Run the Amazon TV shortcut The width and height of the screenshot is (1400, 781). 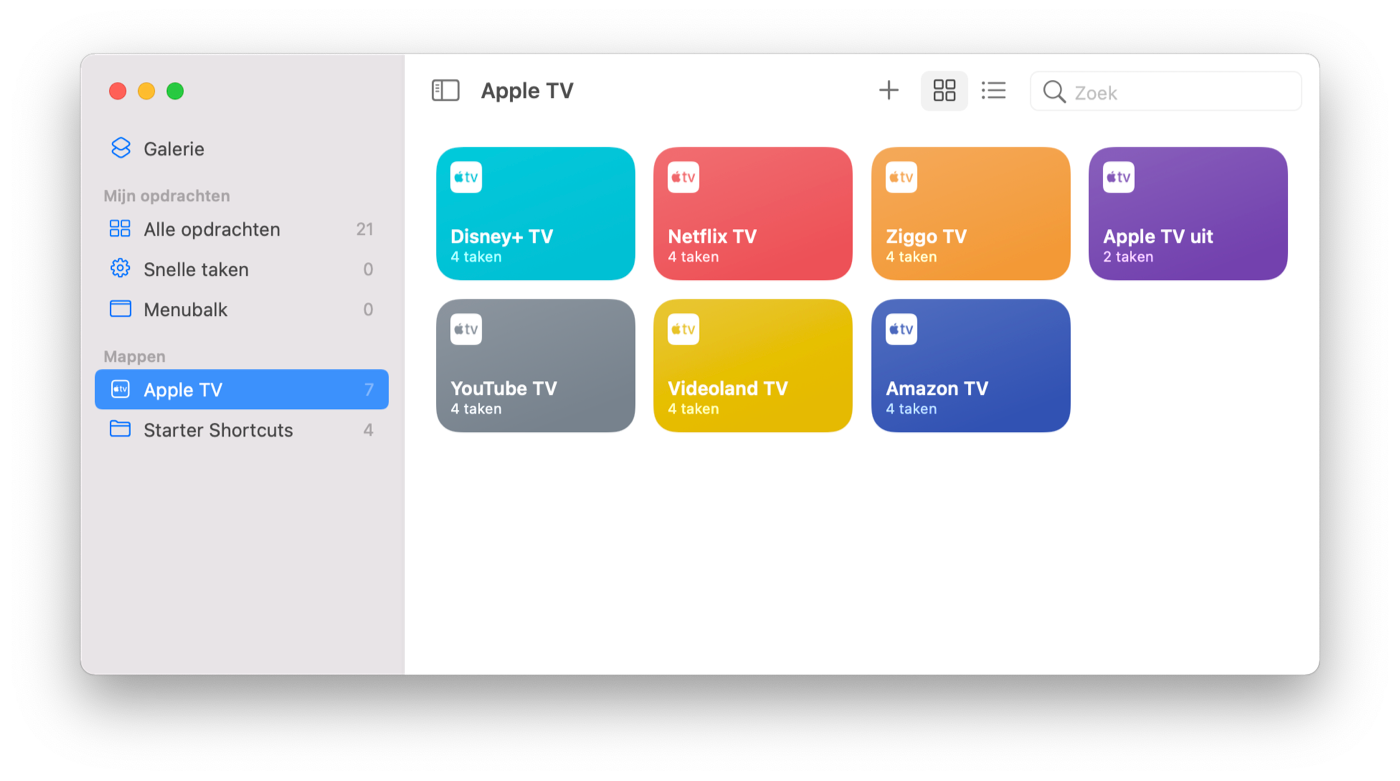(971, 366)
